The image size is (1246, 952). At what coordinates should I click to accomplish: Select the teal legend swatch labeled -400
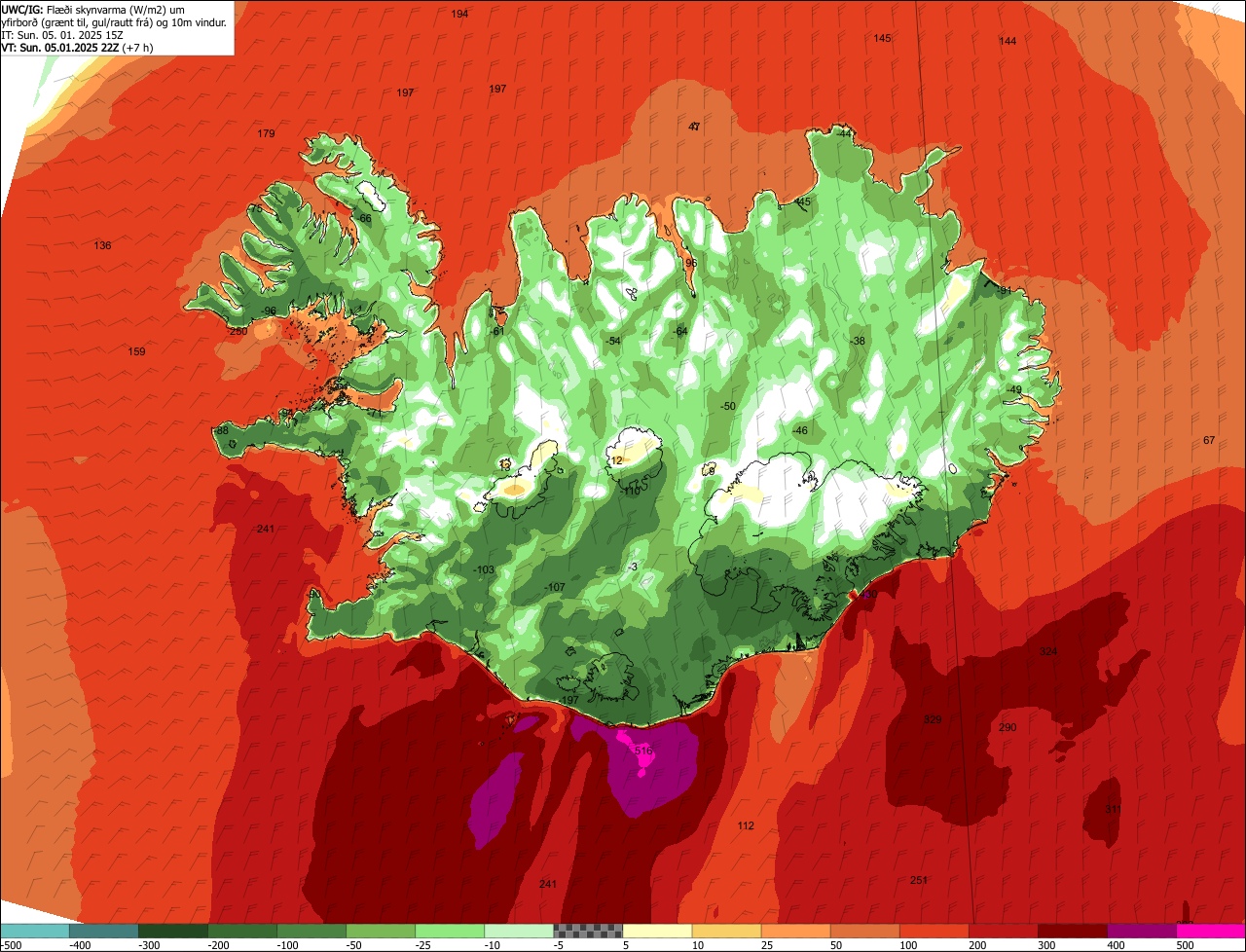104,931
